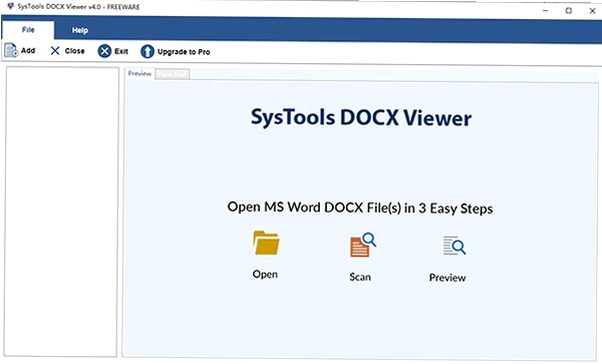Viewport: 602px width, 364px height.
Task: Click the Close X toolbar icon
Action: (x=55, y=51)
